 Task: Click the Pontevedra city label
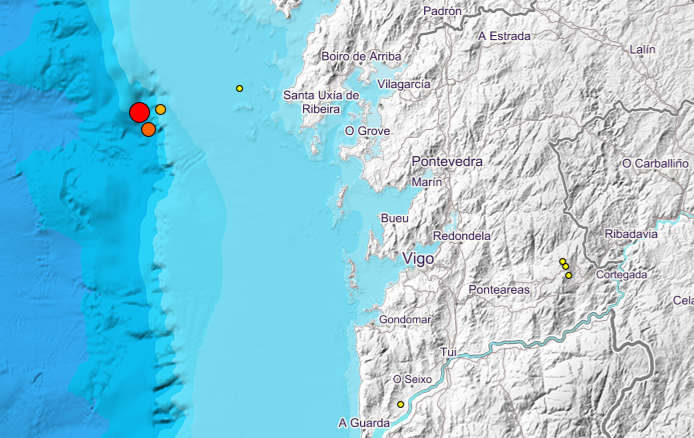[x=447, y=161]
